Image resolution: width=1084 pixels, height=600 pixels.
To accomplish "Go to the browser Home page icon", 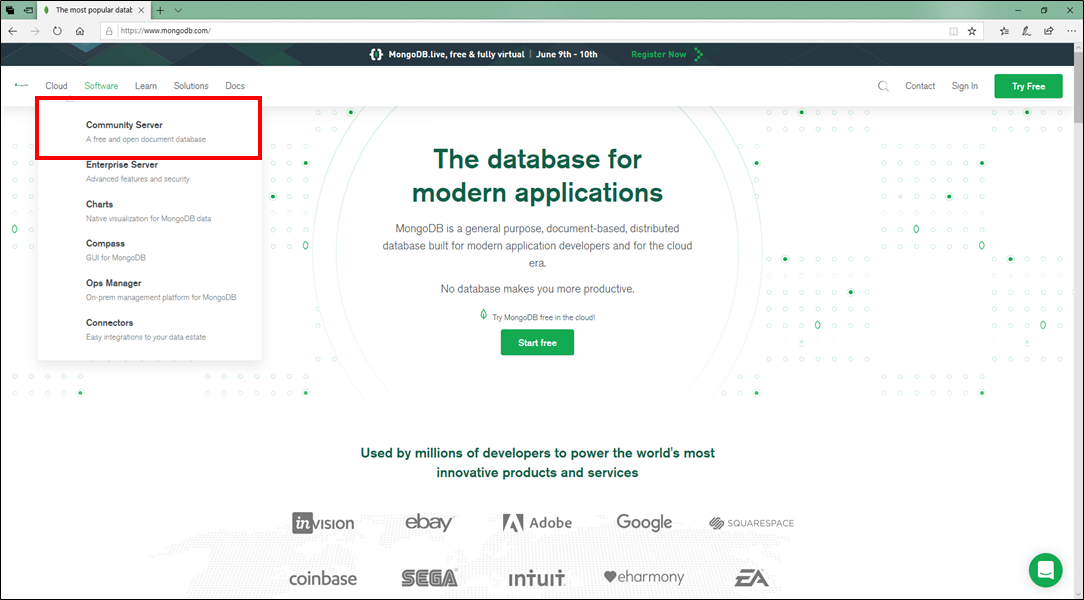I will tap(80, 31).
